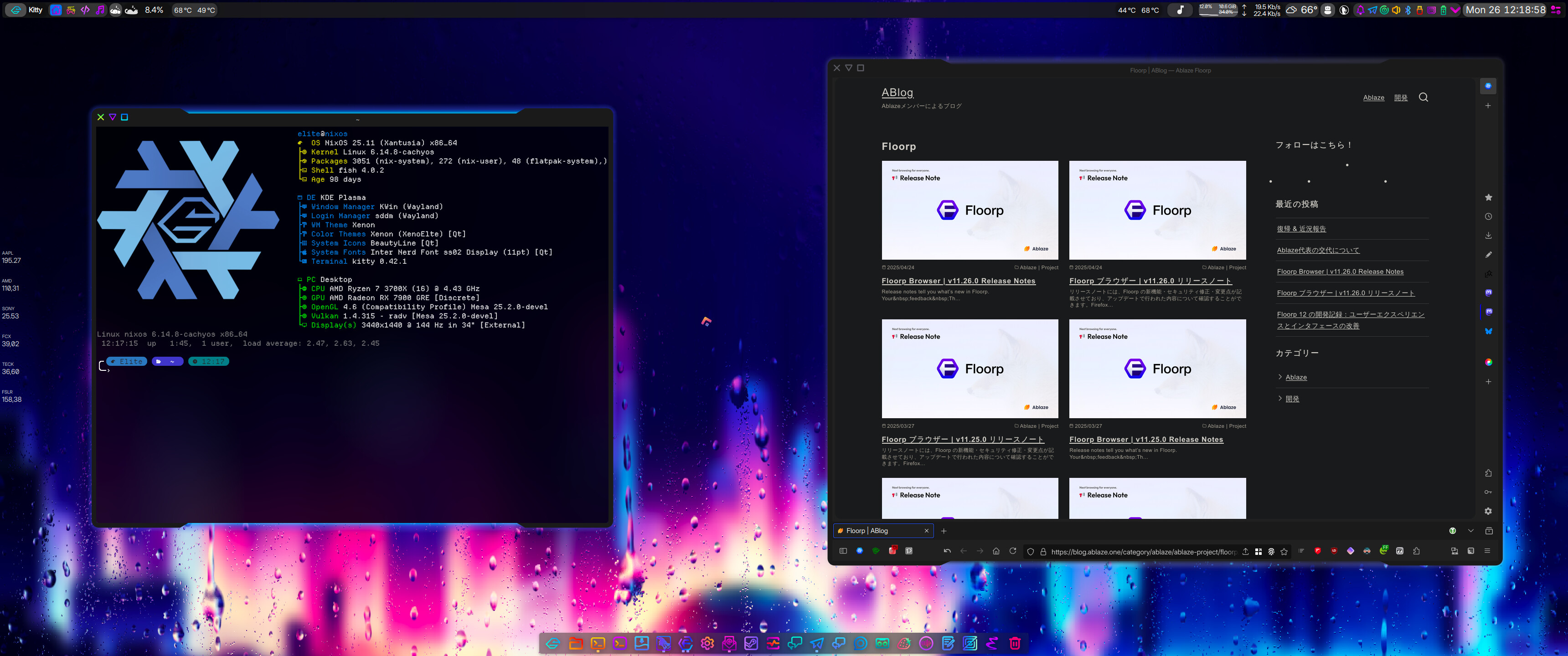The height and width of the screenshot is (656, 1568).
Task: Open the list all tabs chevron
Action: [x=1470, y=531]
